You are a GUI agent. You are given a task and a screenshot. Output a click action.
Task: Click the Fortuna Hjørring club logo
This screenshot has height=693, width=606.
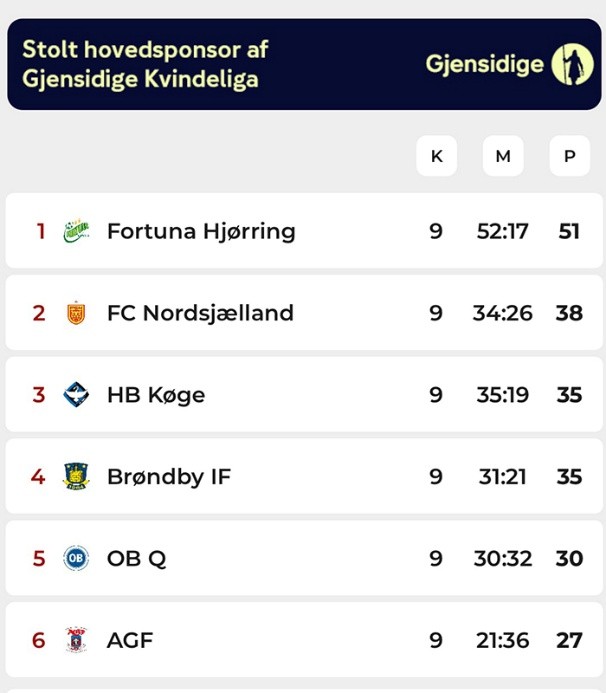click(76, 231)
